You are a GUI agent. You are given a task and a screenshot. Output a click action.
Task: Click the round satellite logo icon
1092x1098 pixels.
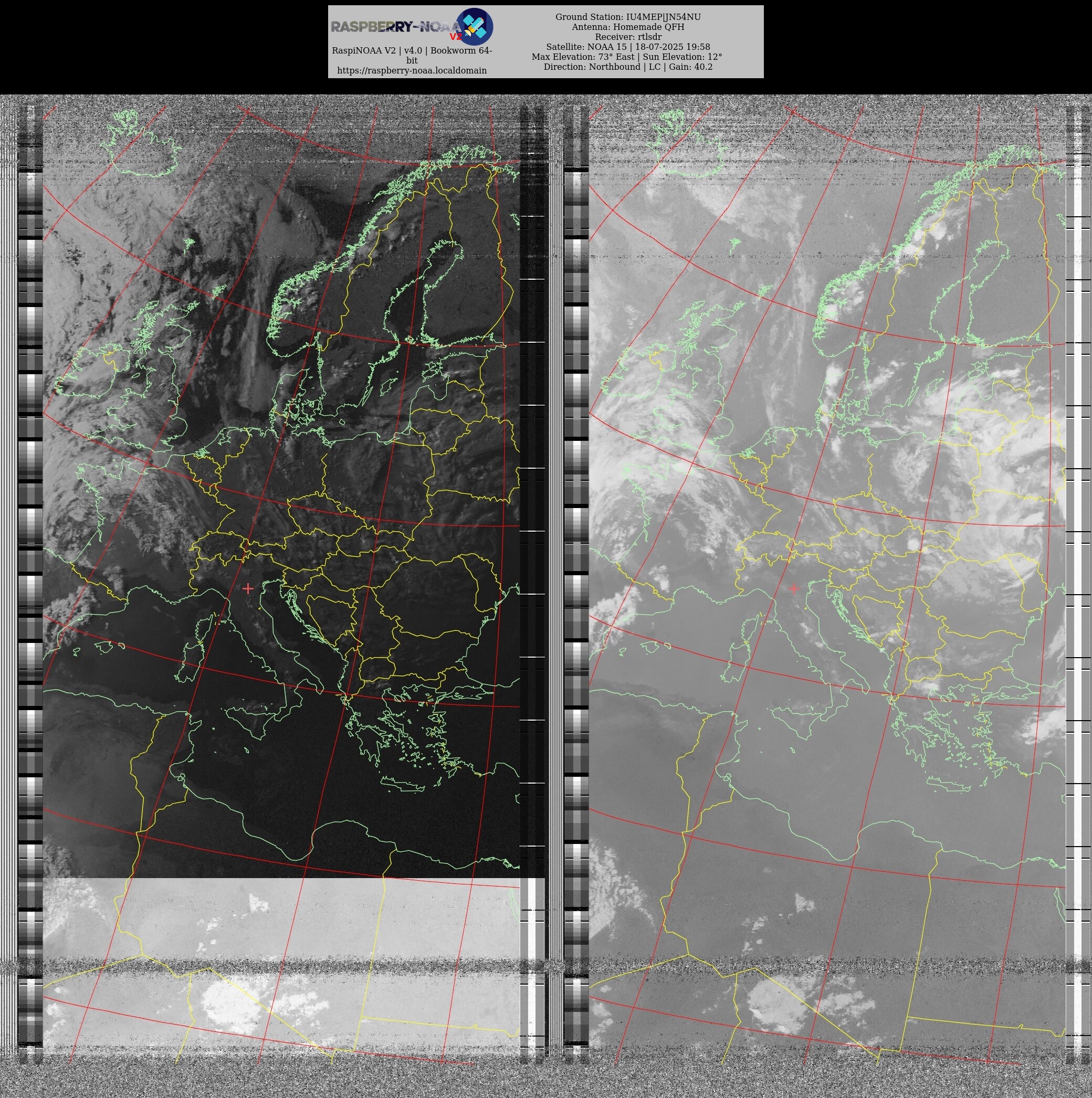click(475, 27)
